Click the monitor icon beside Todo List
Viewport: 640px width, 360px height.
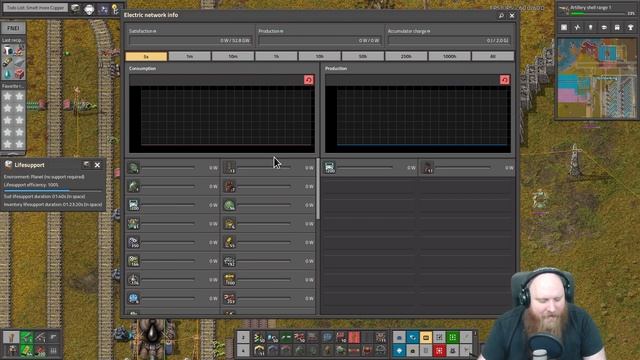point(75,8)
